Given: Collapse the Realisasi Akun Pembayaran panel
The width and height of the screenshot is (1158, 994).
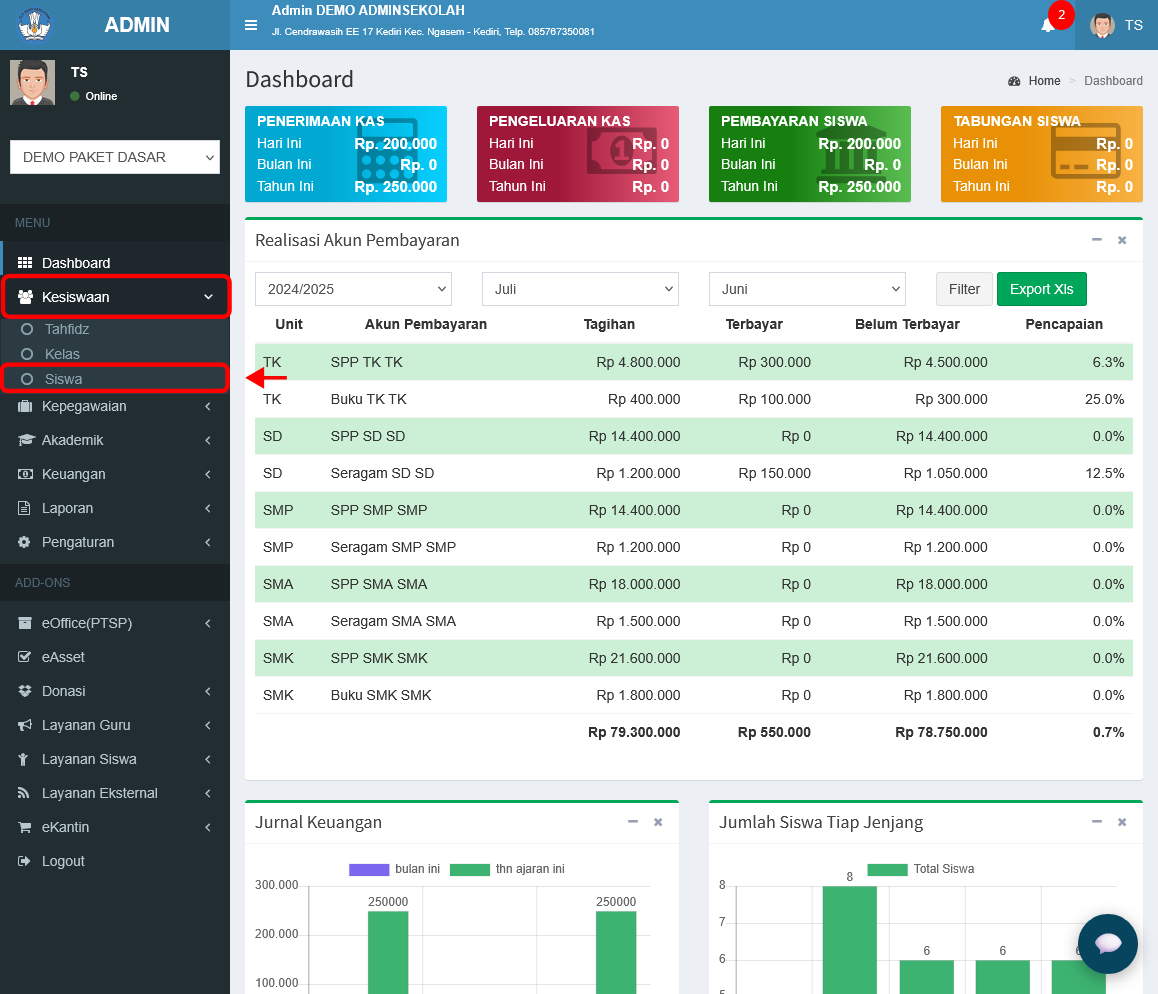Looking at the screenshot, I should pos(1097,240).
